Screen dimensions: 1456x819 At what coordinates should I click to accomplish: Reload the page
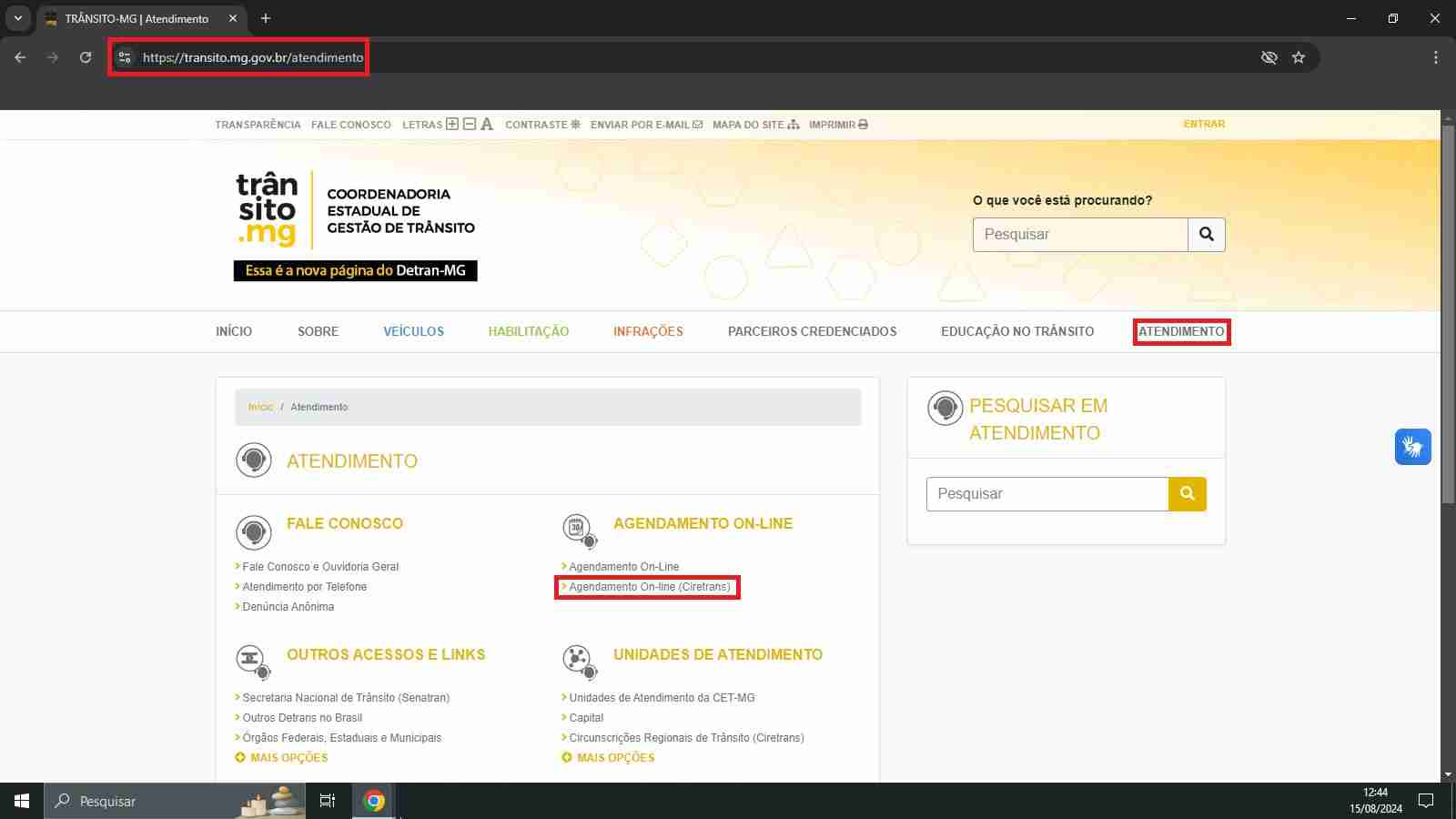point(86,57)
